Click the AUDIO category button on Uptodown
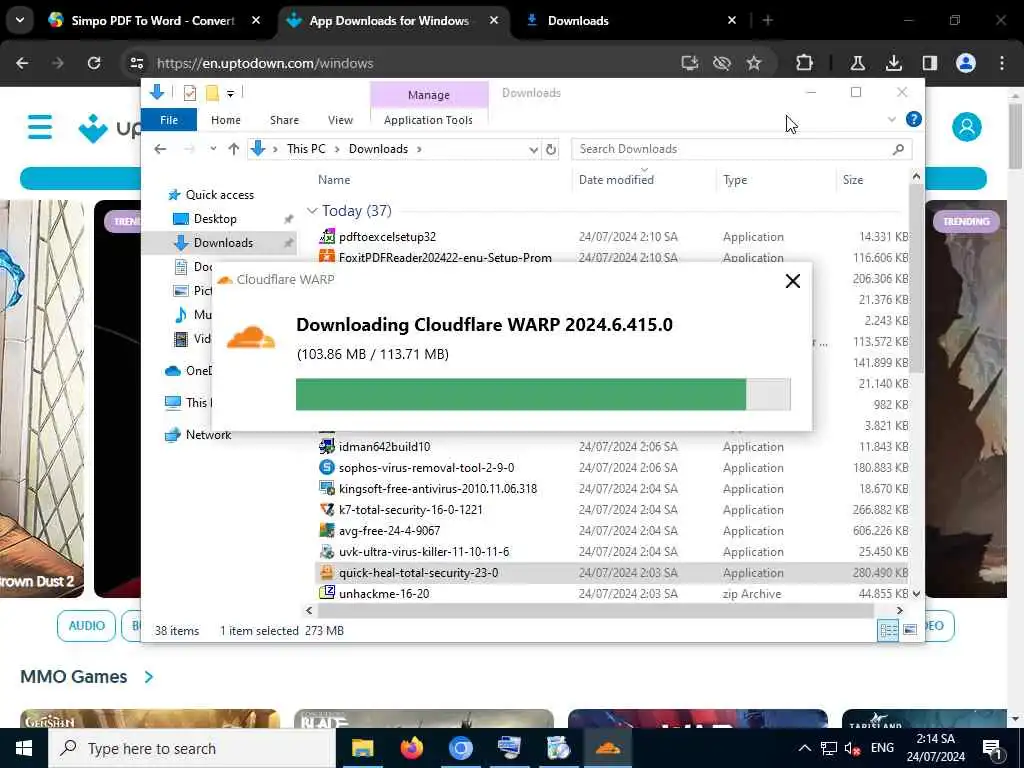The height and width of the screenshot is (768, 1024). tap(86, 625)
